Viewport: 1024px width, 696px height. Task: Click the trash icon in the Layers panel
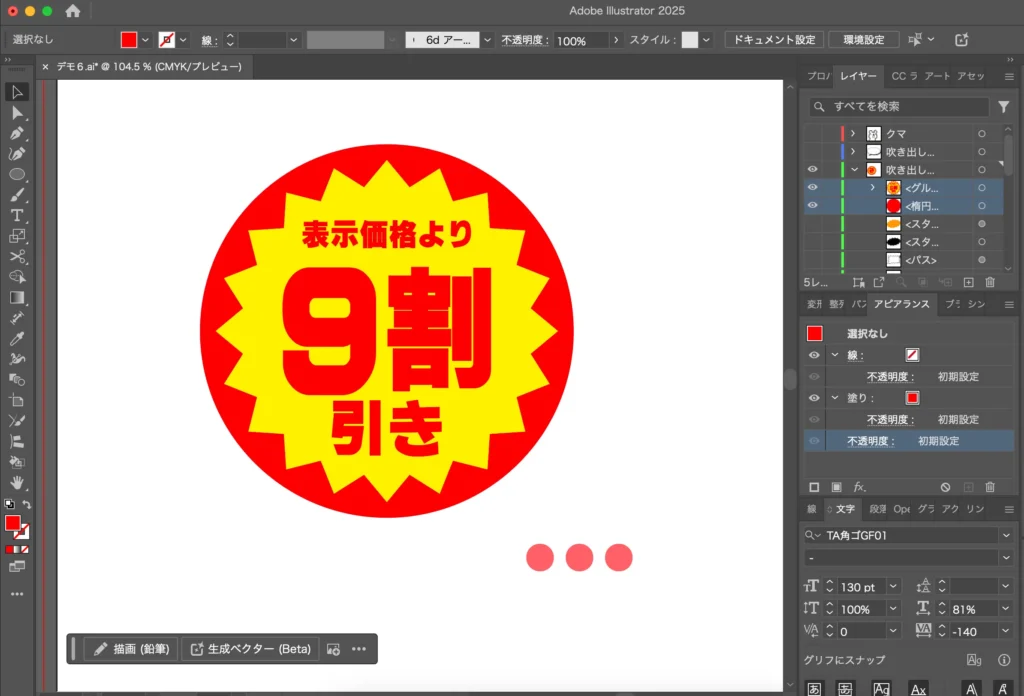(x=990, y=283)
